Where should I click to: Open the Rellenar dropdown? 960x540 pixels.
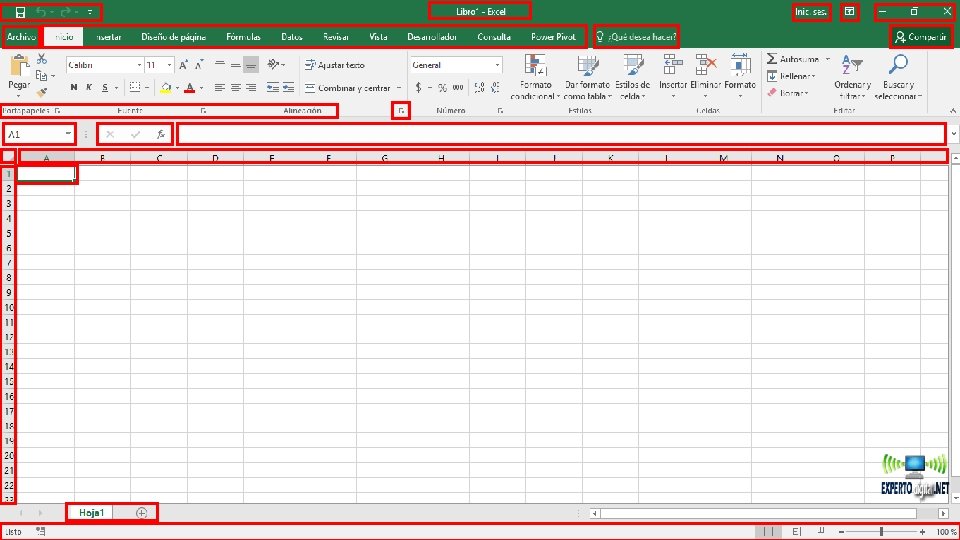(790, 77)
